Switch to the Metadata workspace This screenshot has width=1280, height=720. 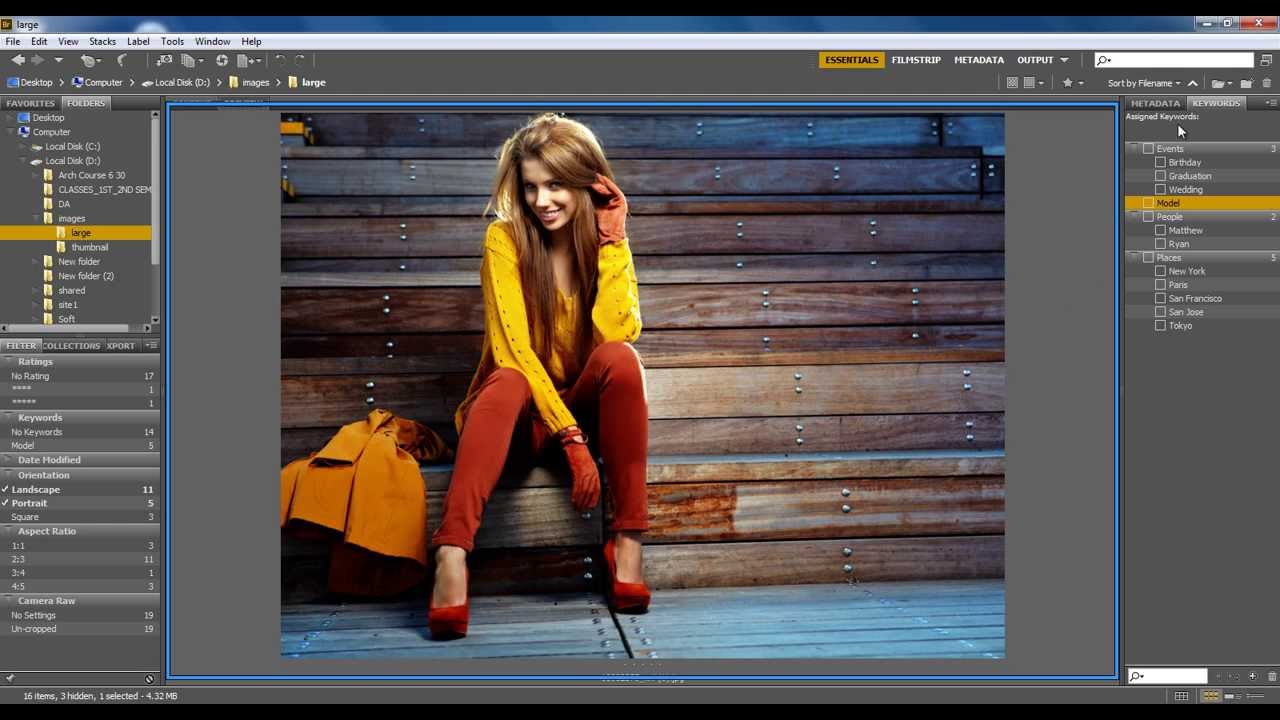(979, 60)
